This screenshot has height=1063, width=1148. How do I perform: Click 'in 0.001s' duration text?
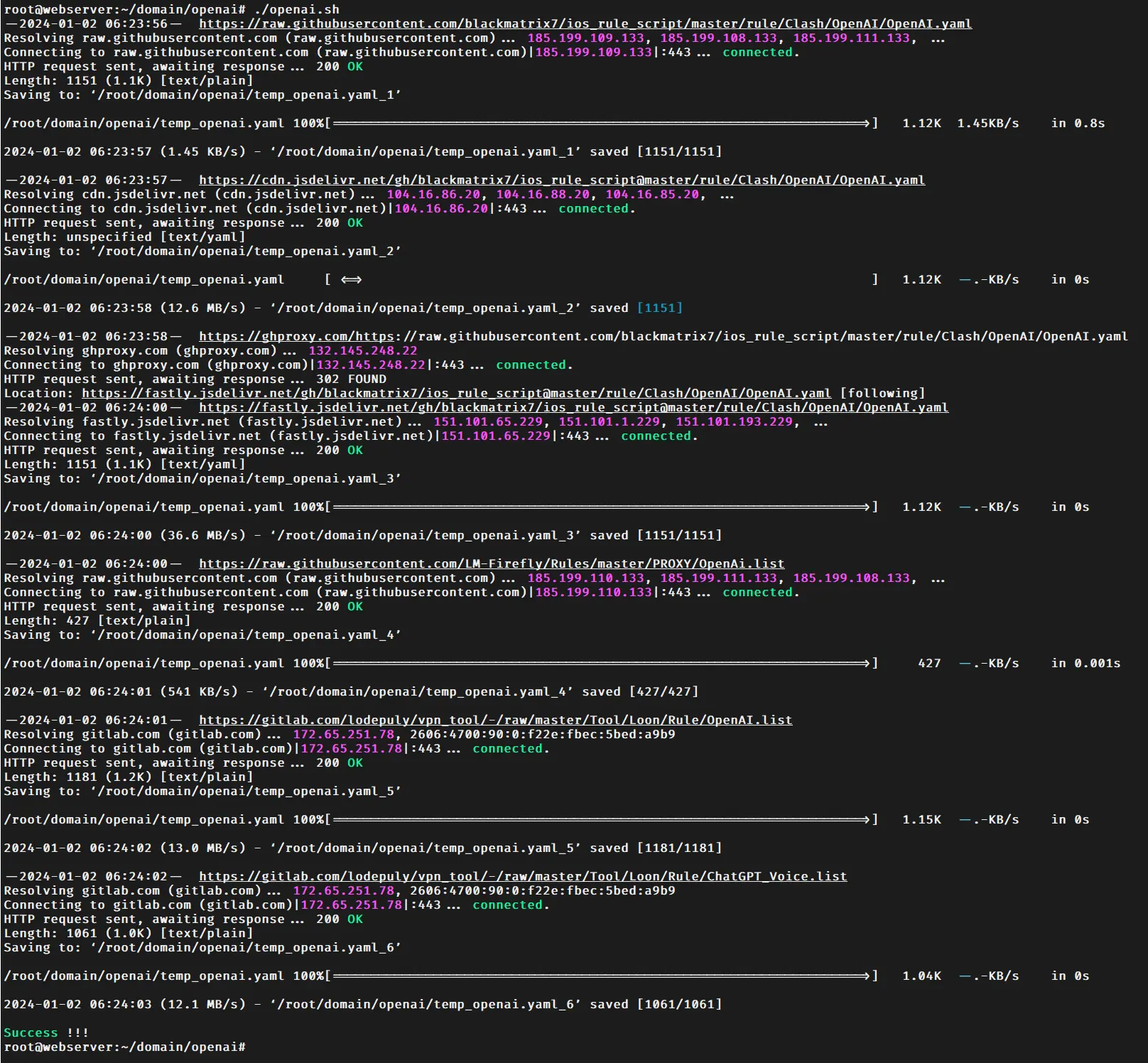coord(1085,663)
